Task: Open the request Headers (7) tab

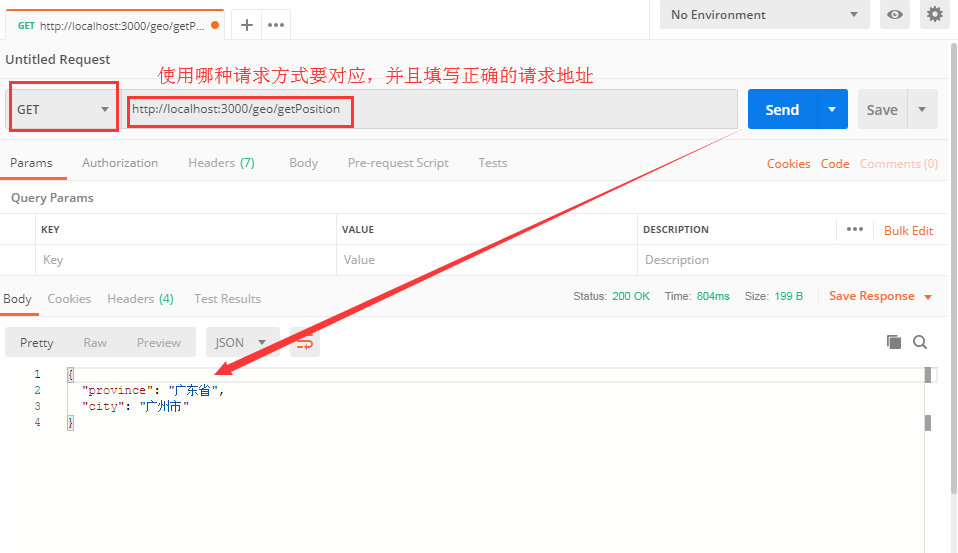Action: click(x=221, y=163)
